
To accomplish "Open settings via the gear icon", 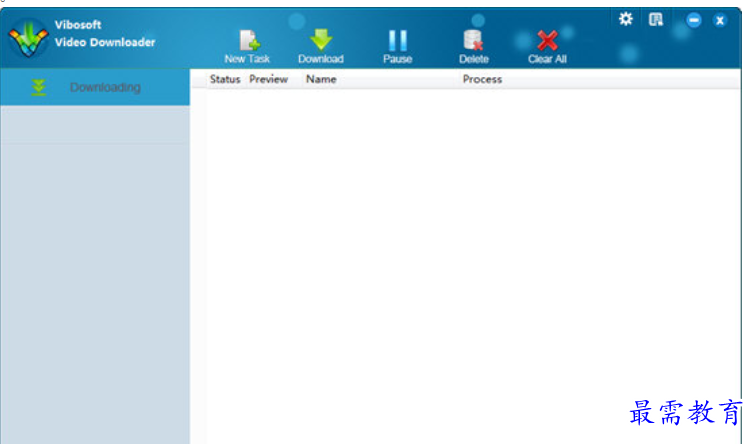I will [626, 19].
